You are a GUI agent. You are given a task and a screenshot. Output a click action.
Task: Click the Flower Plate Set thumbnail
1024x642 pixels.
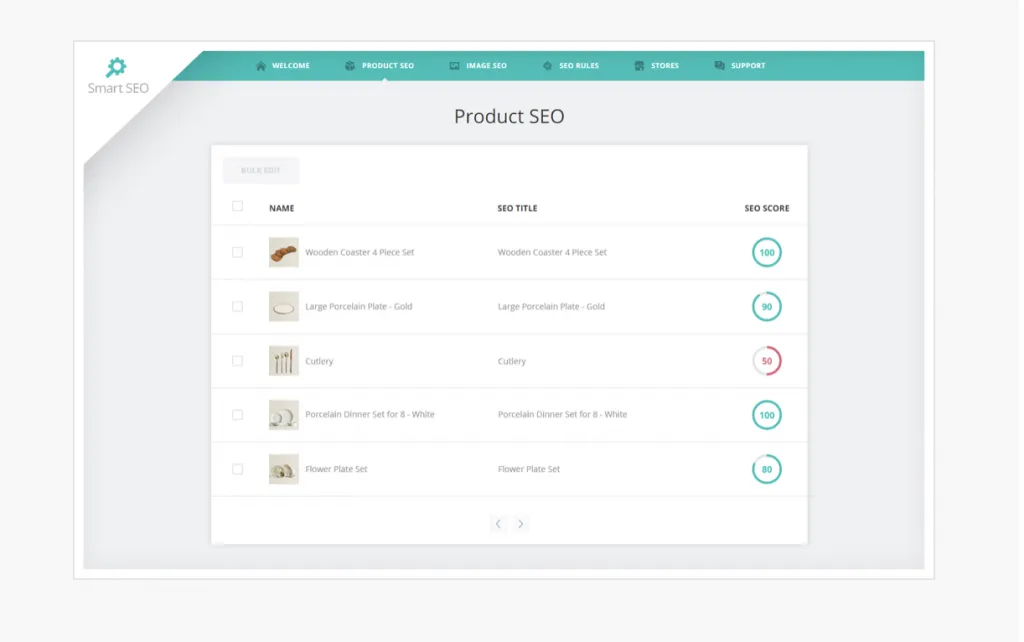(283, 469)
